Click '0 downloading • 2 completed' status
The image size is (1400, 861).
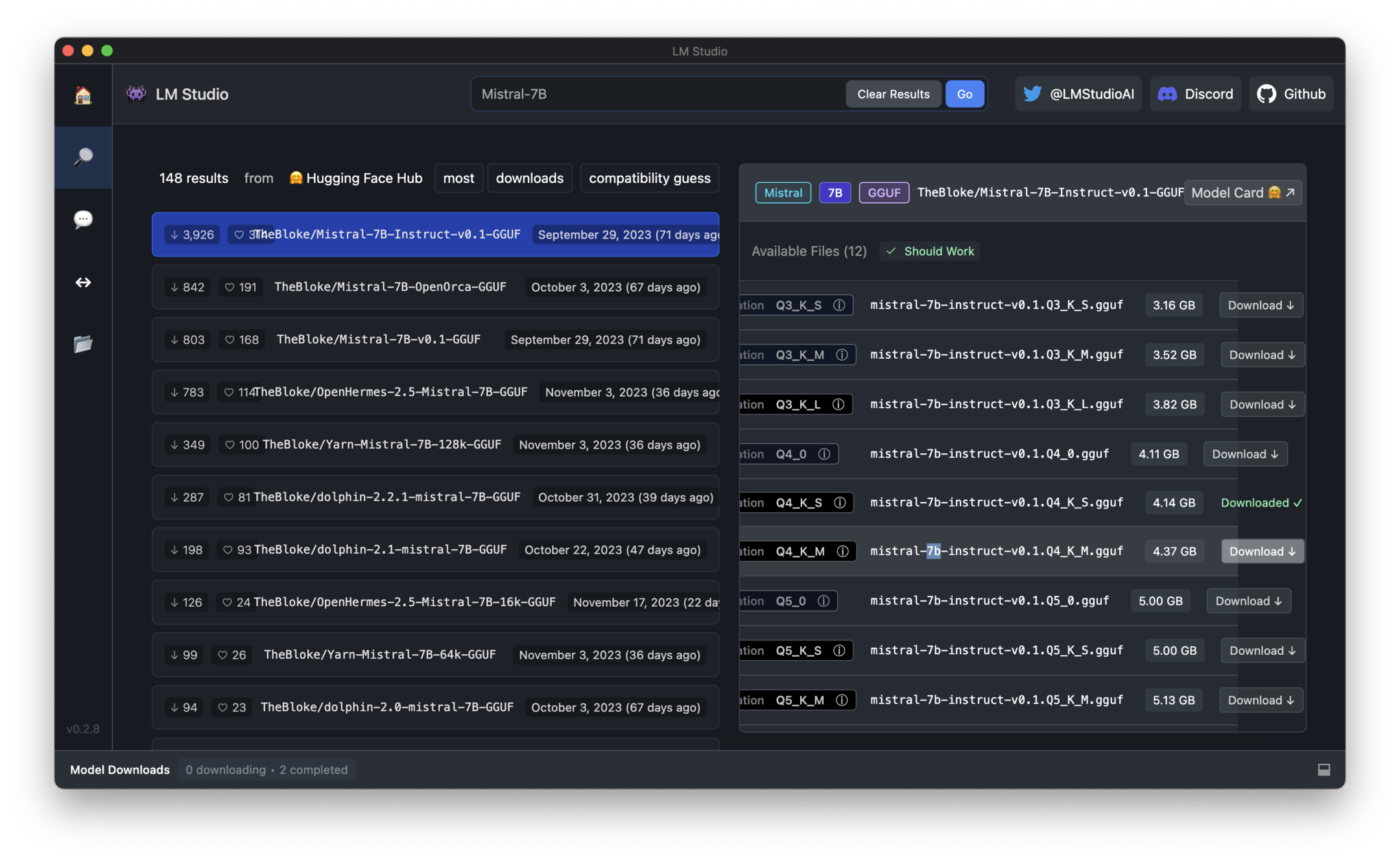click(x=267, y=770)
